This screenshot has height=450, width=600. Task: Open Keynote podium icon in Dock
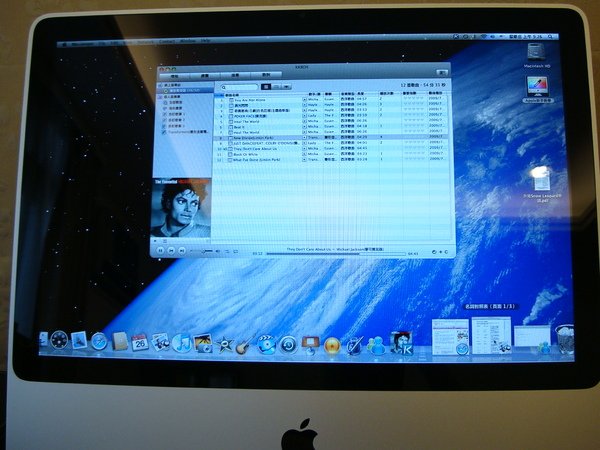310,346
